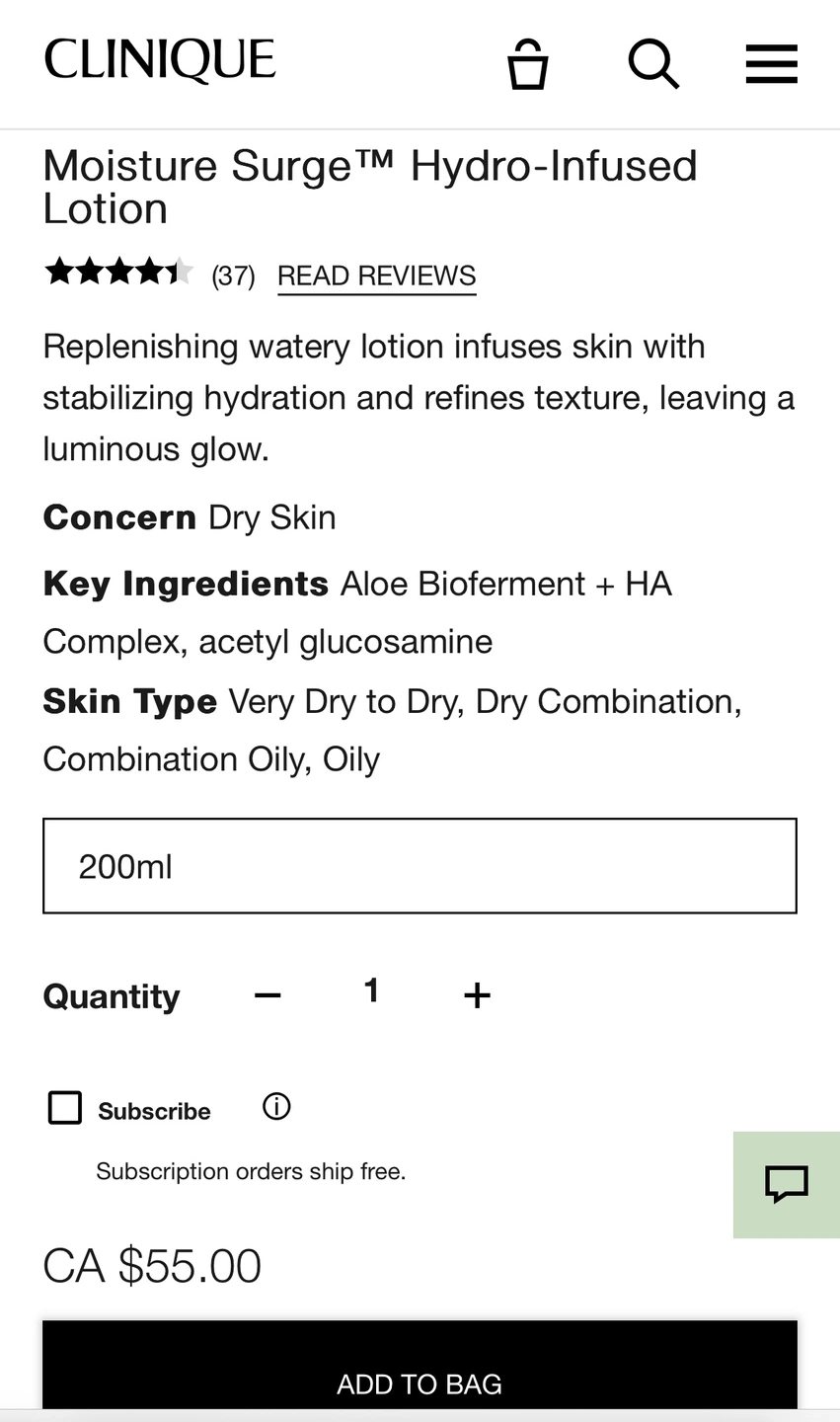Open the shopping bag icon
Image resolution: width=840 pixels, height=1422 pixels.
pyautogui.click(x=527, y=64)
